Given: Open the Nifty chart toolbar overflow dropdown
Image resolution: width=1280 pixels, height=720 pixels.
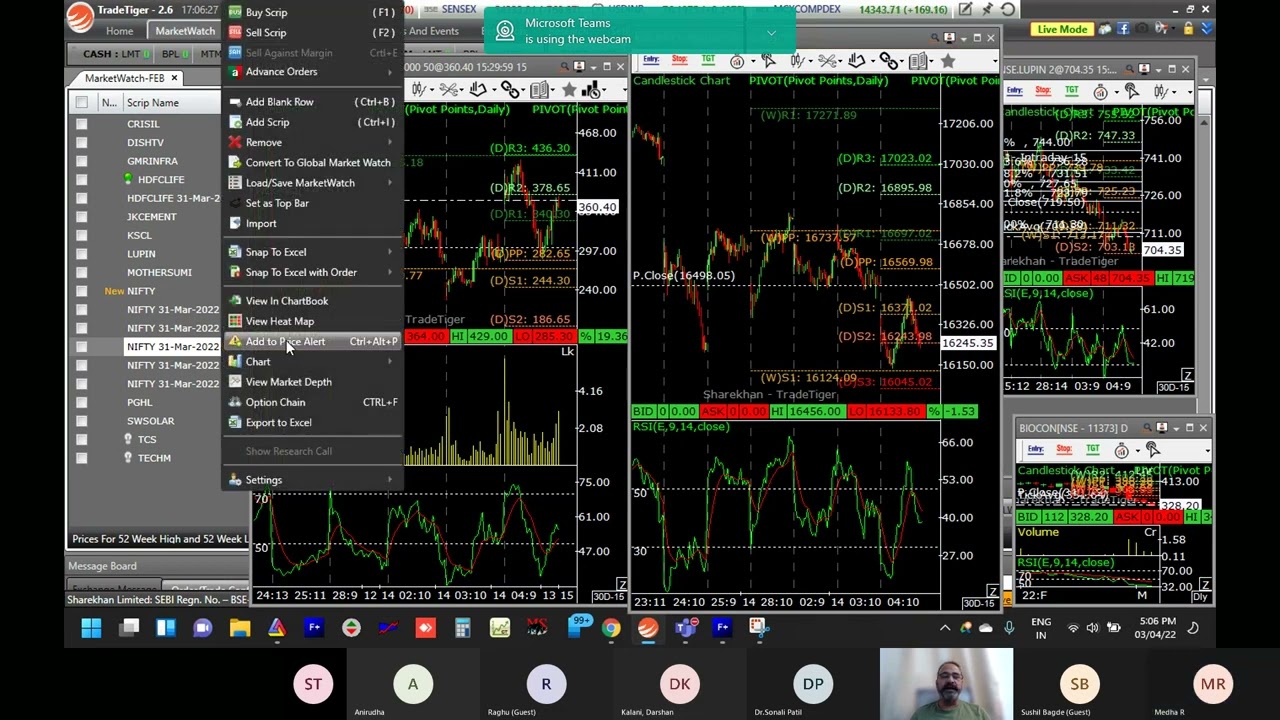Looking at the screenshot, I should coord(994,62).
